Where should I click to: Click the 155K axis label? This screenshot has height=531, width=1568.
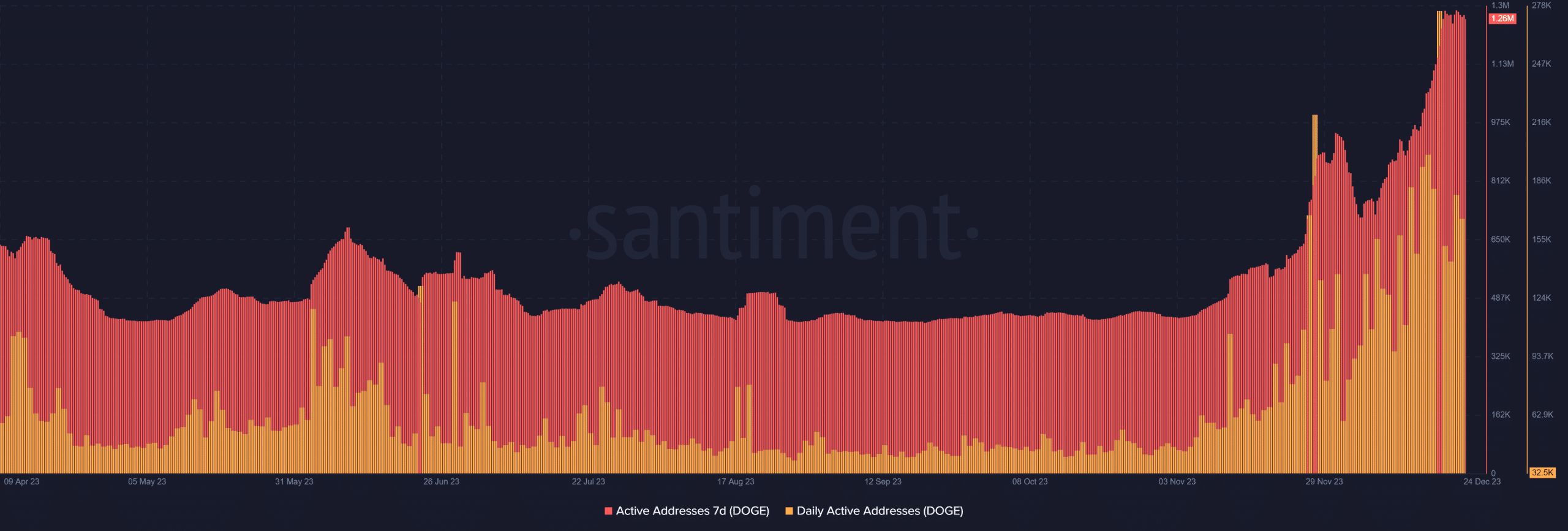1541,239
